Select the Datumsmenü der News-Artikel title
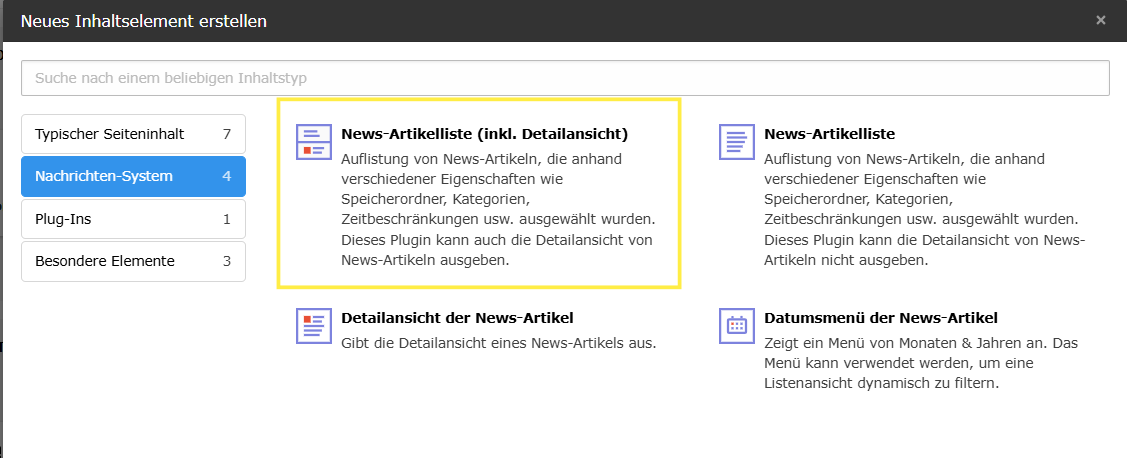This screenshot has height=458, width=1127. coord(880,318)
